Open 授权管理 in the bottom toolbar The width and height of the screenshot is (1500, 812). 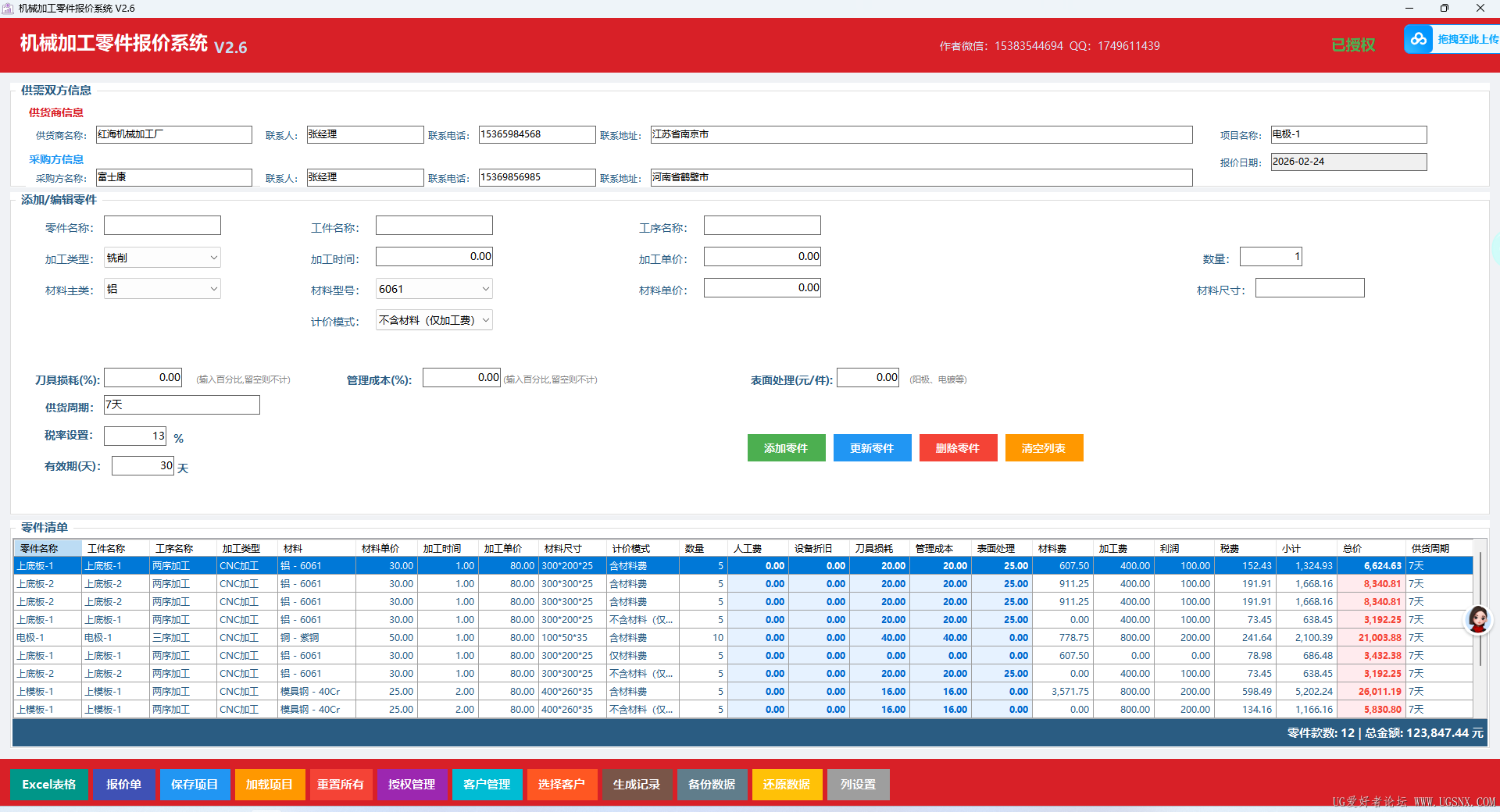pyautogui.click(x=412, y=785)
